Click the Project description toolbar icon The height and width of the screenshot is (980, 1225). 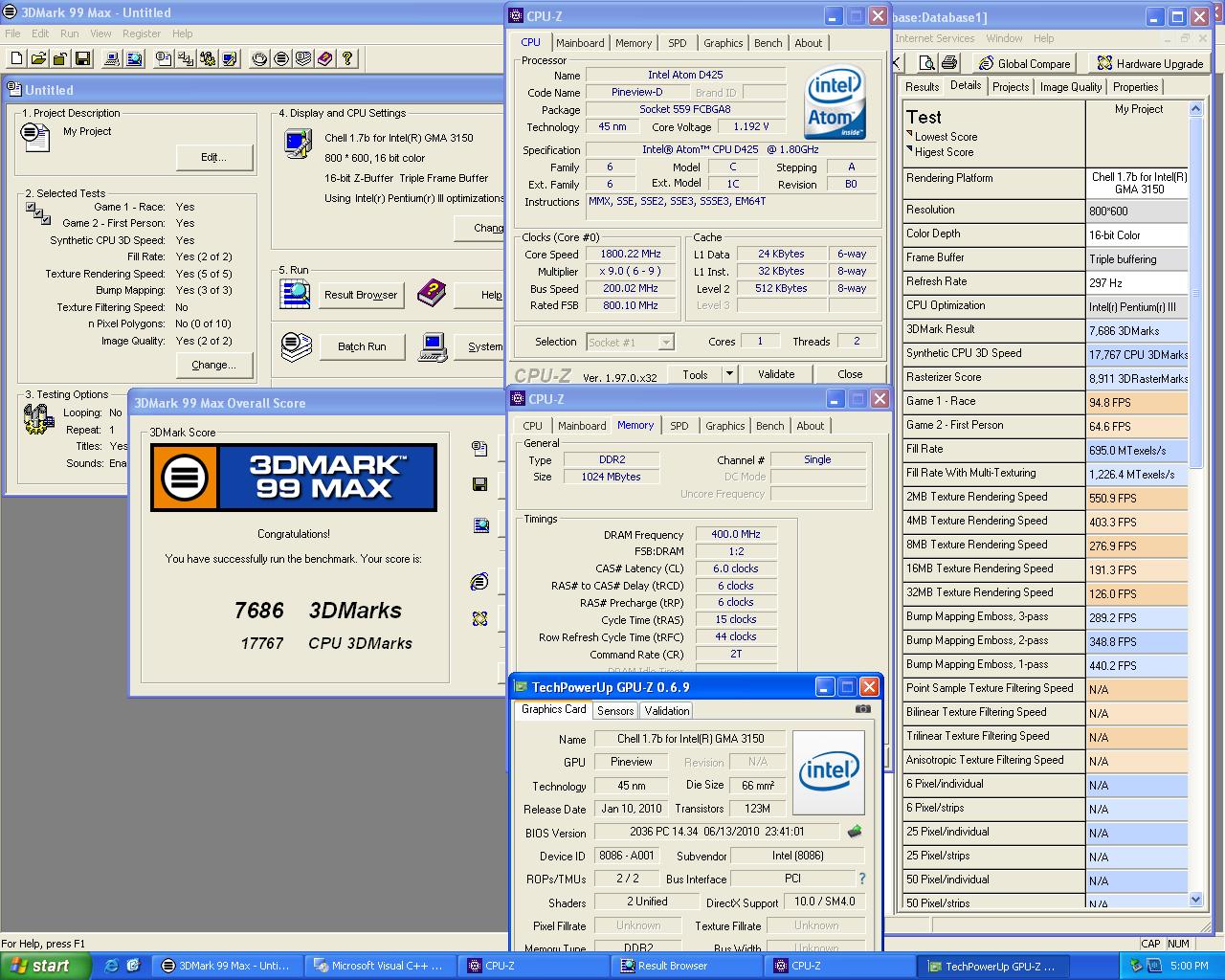click(164, 59)
